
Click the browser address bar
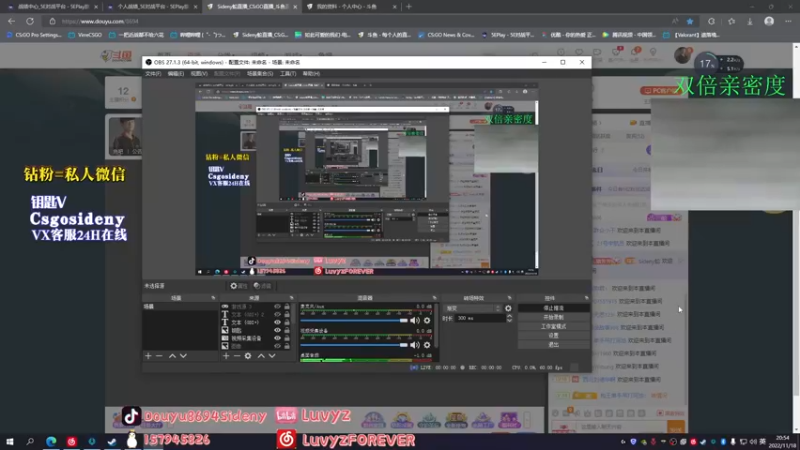coord(357,21)
